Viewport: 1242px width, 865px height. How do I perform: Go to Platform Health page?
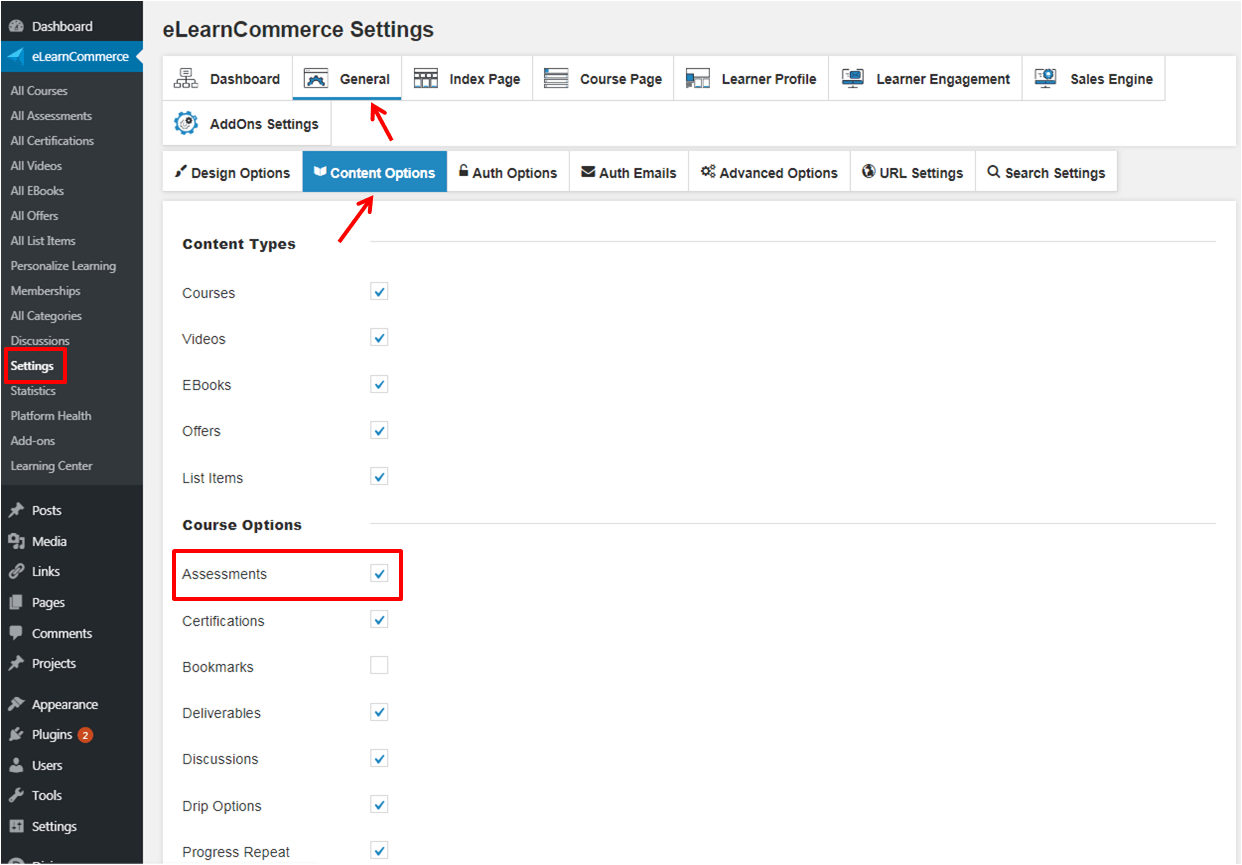click(51, 416)
